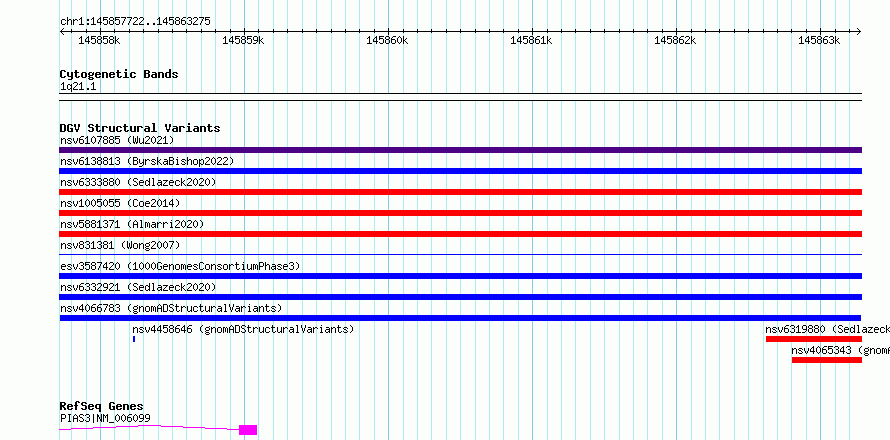Screen dimensions: 890x440
Task: Open esv3587420 (1000GenomesConsortiumPhase3) label
Action: [x=180, y=266]
